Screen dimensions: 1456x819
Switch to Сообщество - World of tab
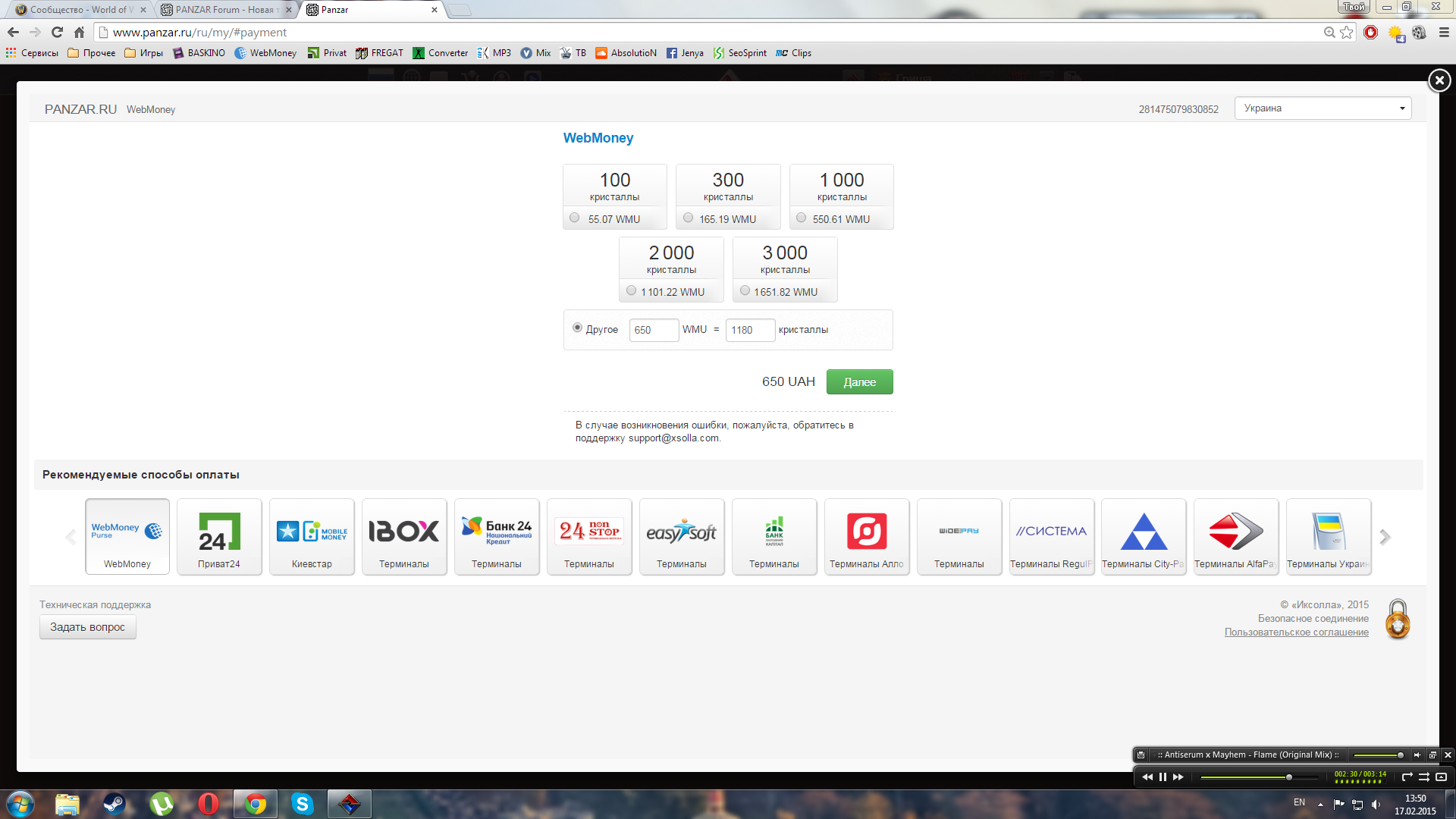80,10
